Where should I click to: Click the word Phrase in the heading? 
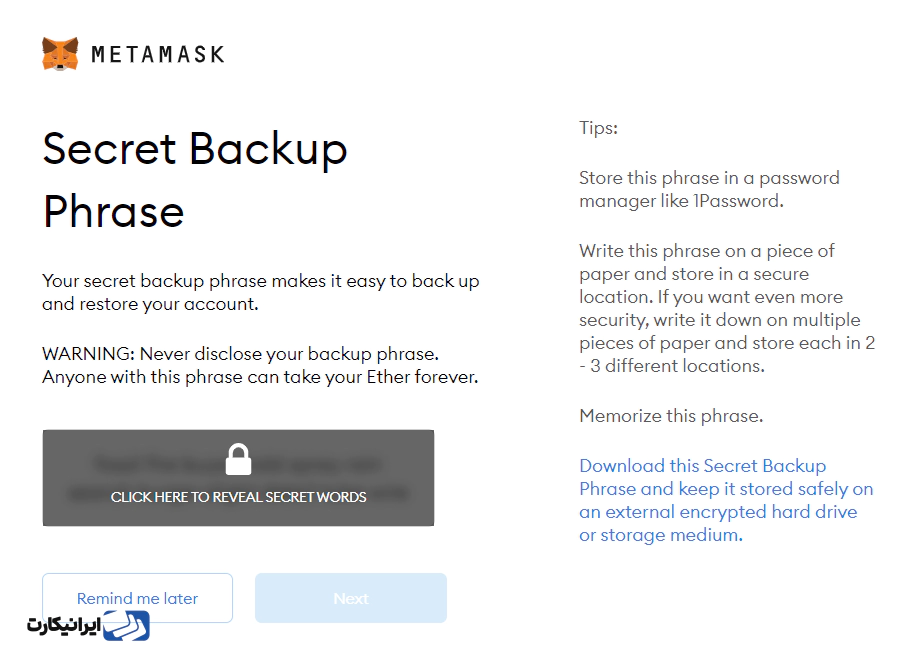point(114,212)
